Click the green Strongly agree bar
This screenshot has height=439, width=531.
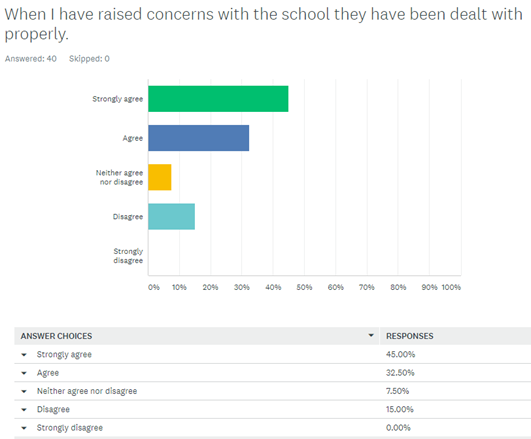click(218, 99)
